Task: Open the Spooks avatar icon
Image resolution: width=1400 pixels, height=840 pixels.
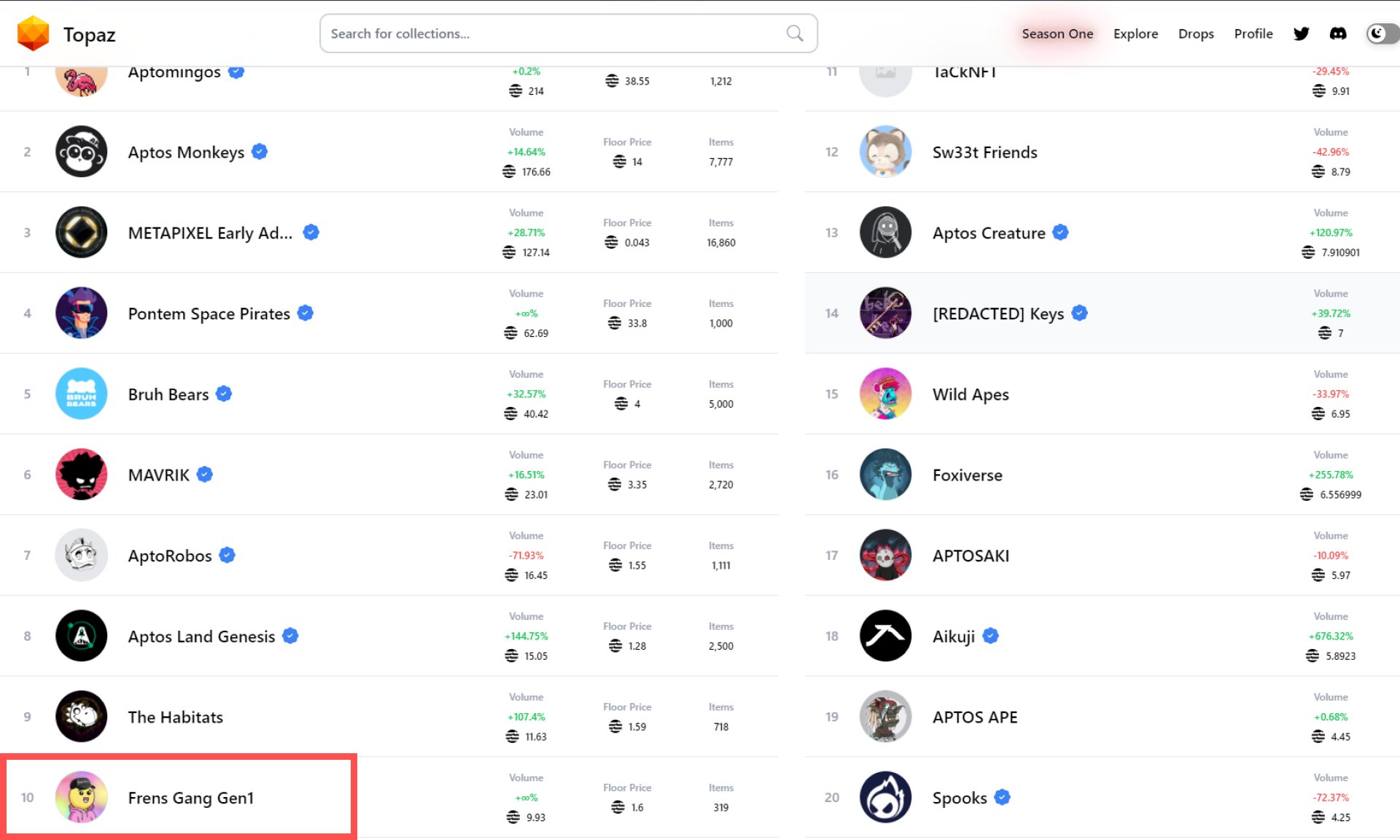Action: coord(886,797)
